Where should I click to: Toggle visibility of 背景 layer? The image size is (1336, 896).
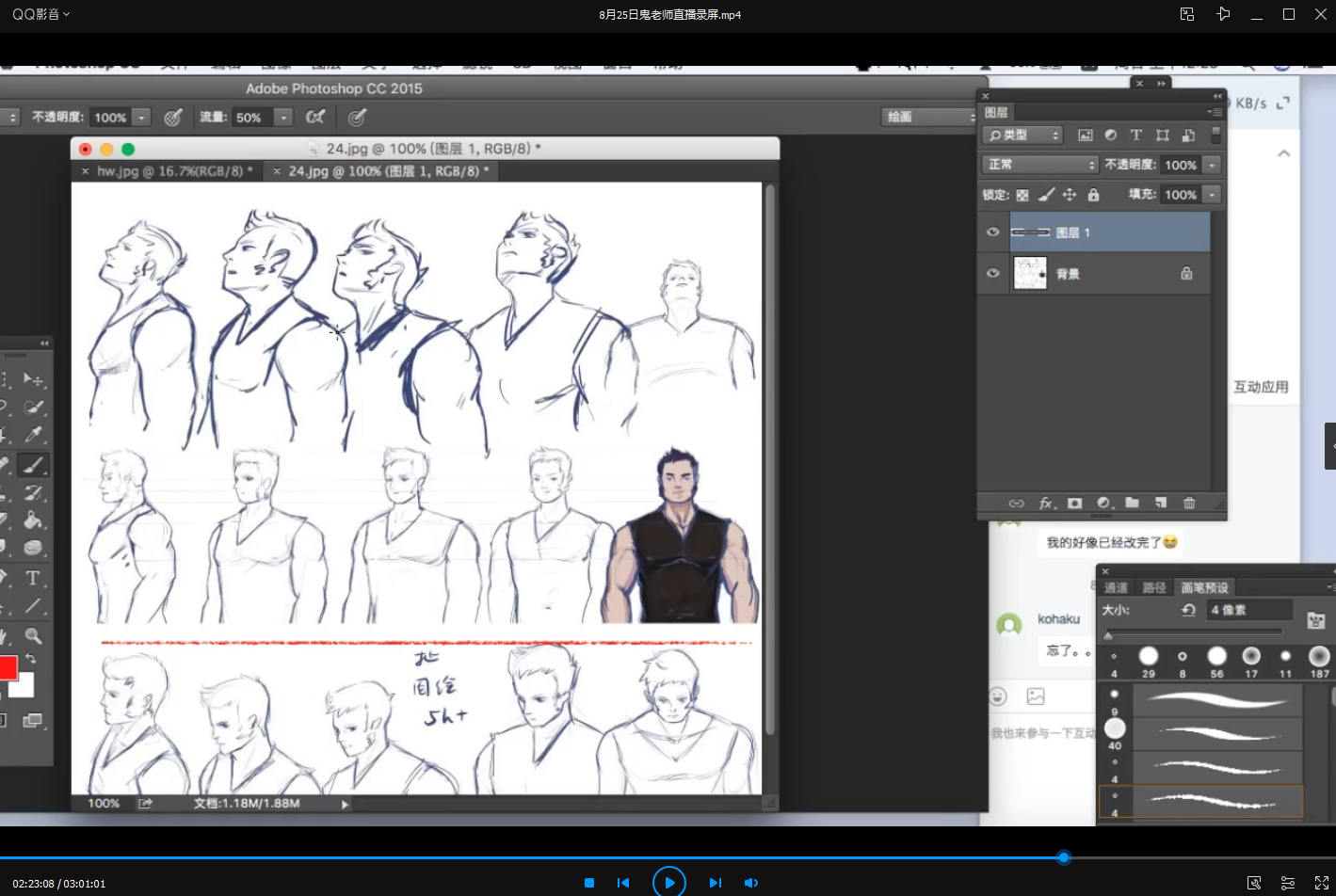[x=992, y=274]
